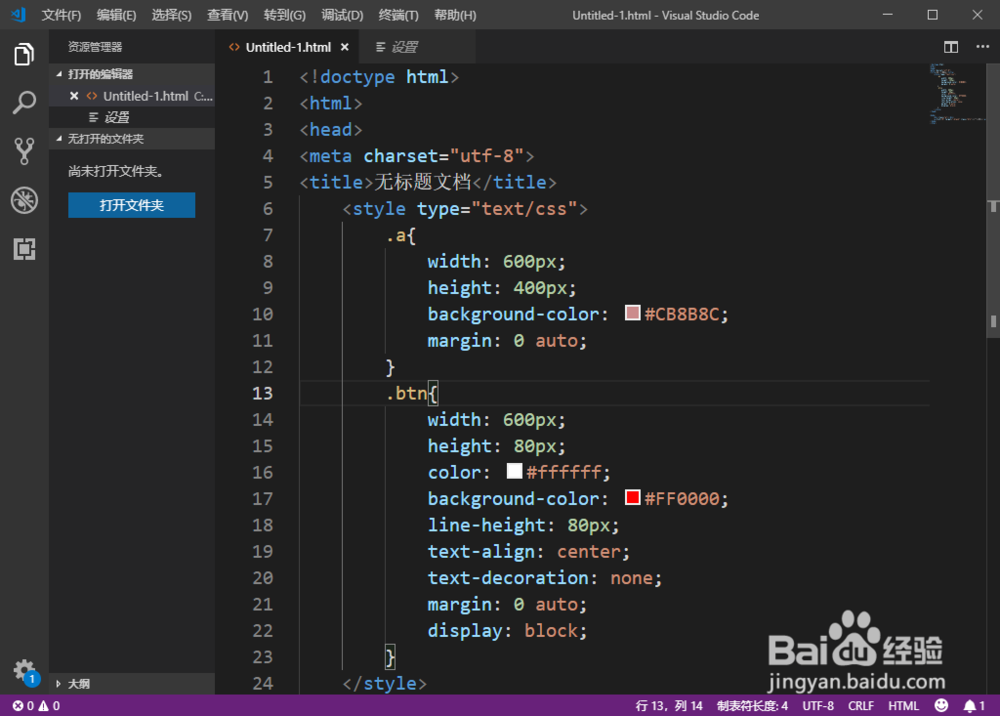Close Untitled-1.html in open editors list
The width and height of the screenshot is (1000, 716).
[74, 96]
